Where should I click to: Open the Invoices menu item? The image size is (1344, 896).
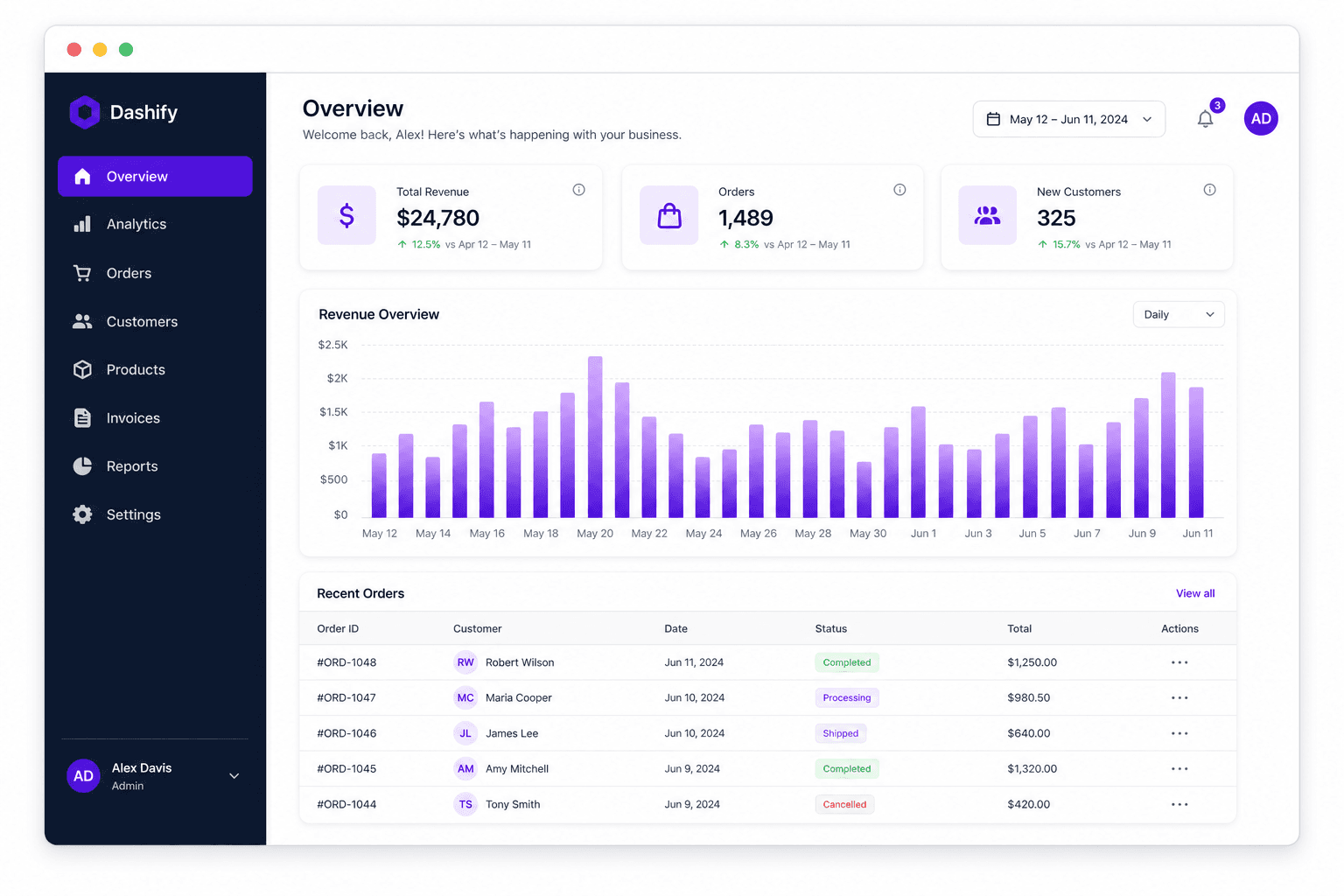[x=155, y=418]
